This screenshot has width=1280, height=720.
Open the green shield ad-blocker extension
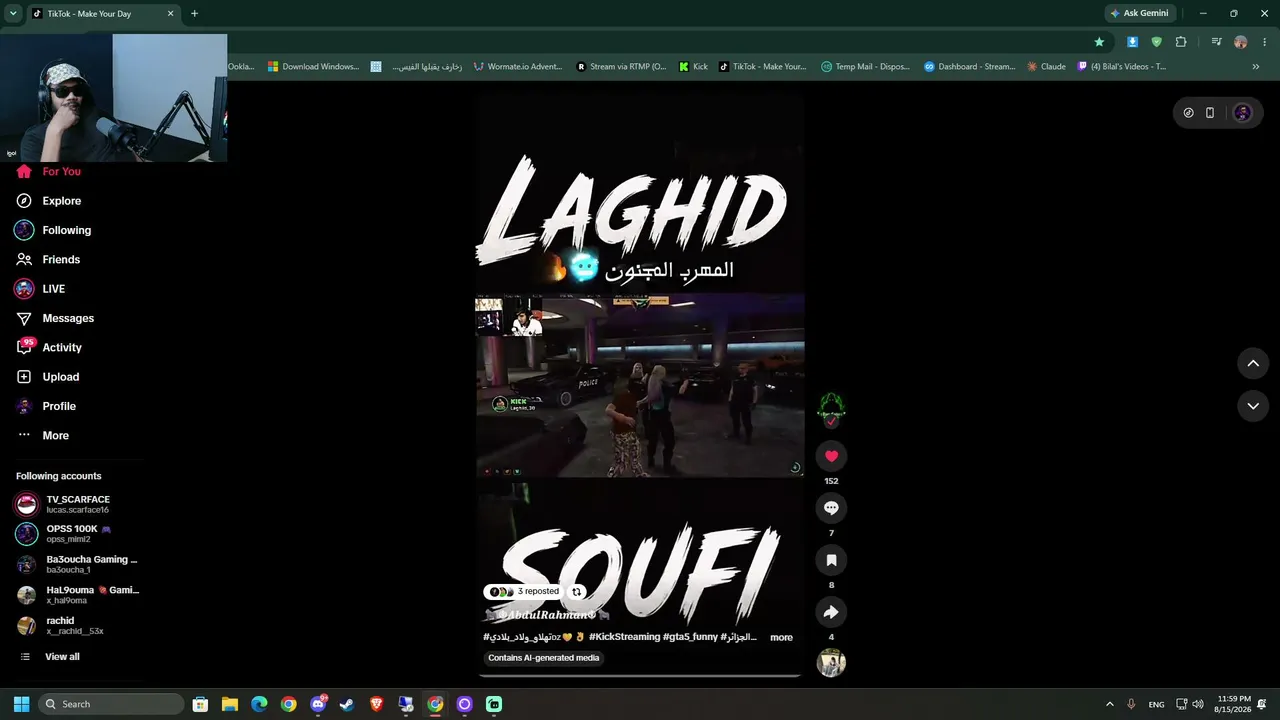pos(1157,42)
